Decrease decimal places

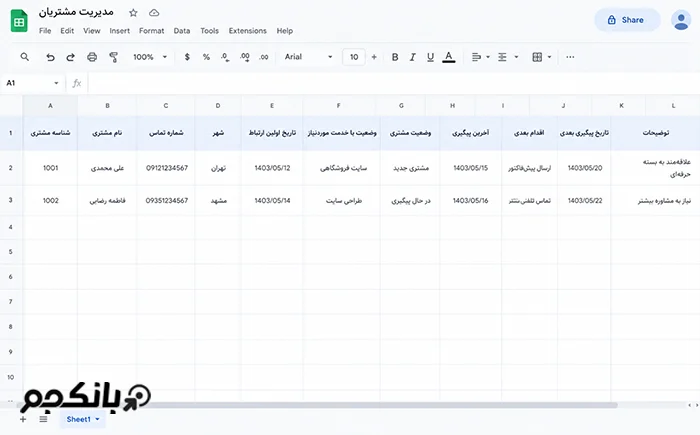(x=225, y=57)
